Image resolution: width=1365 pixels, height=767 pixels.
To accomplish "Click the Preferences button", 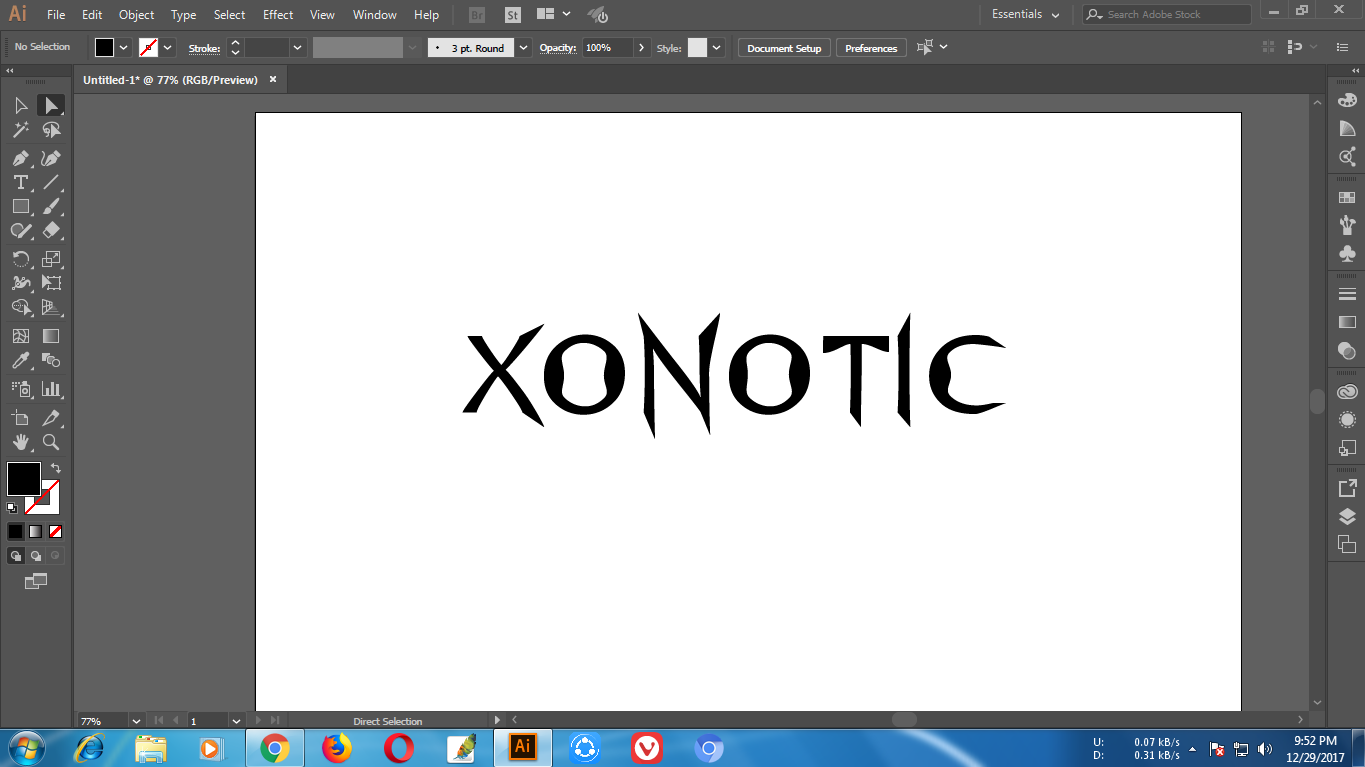I will [x=871, y=48].
